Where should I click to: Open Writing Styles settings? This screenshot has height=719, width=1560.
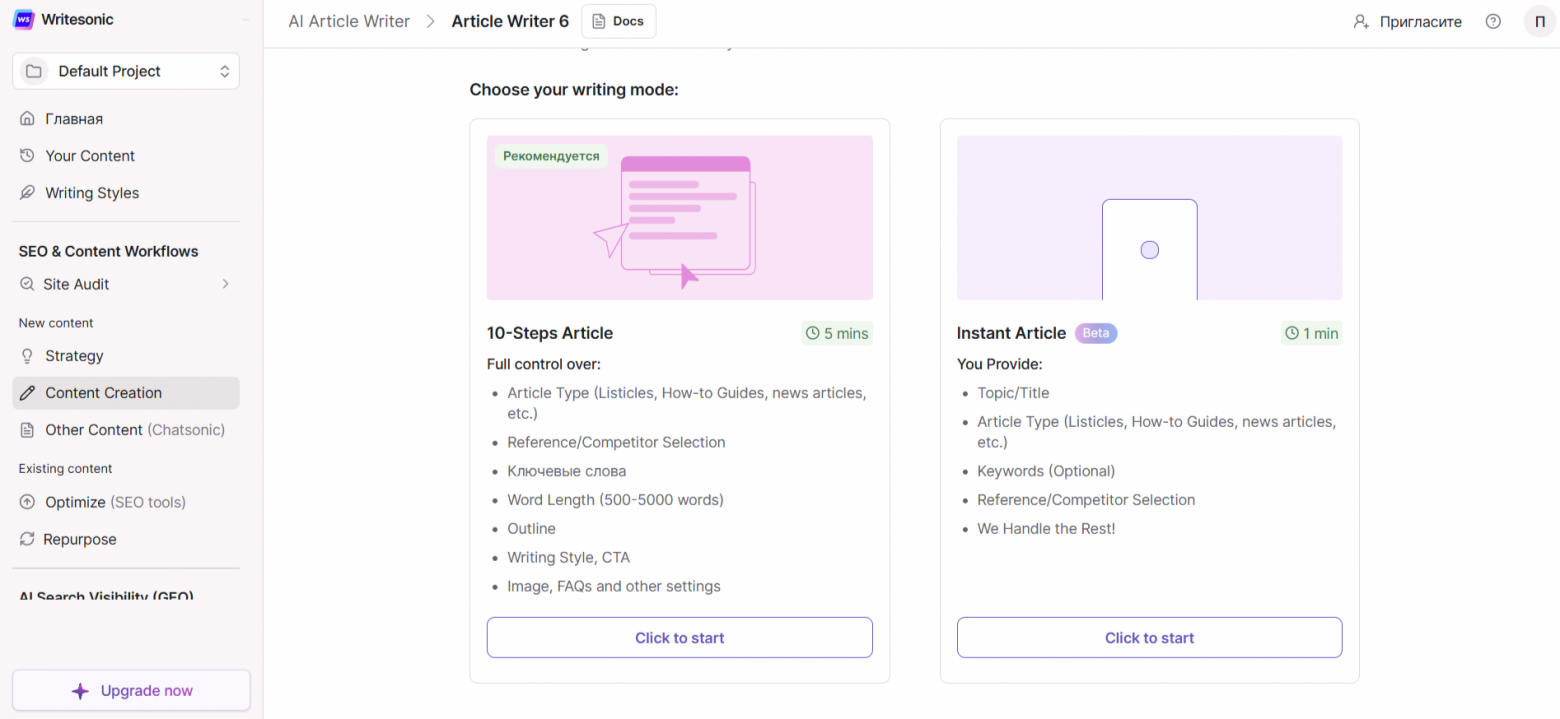tap(91, 192)
